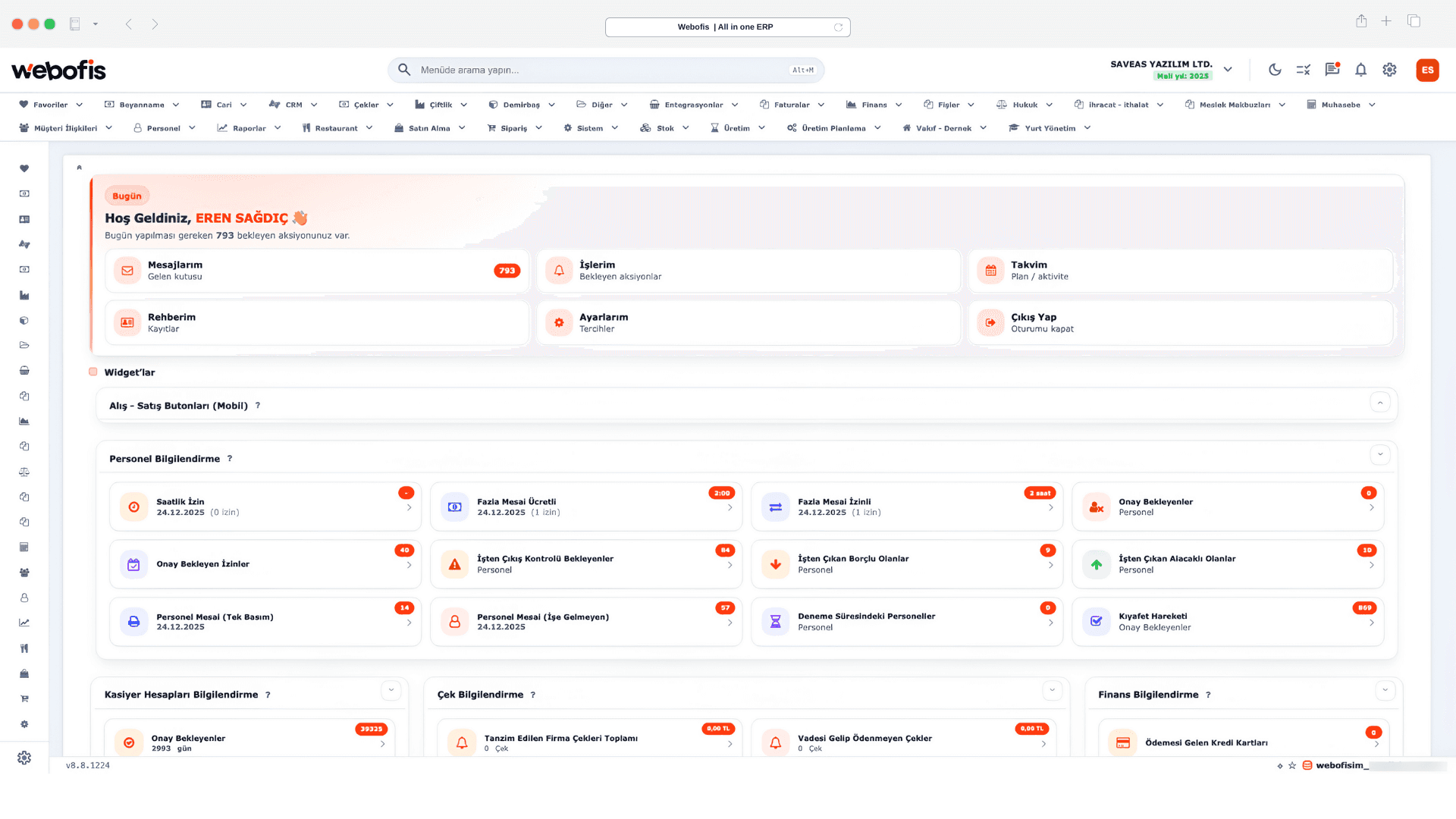Click the ES user avatar

tap(1427, 70)
